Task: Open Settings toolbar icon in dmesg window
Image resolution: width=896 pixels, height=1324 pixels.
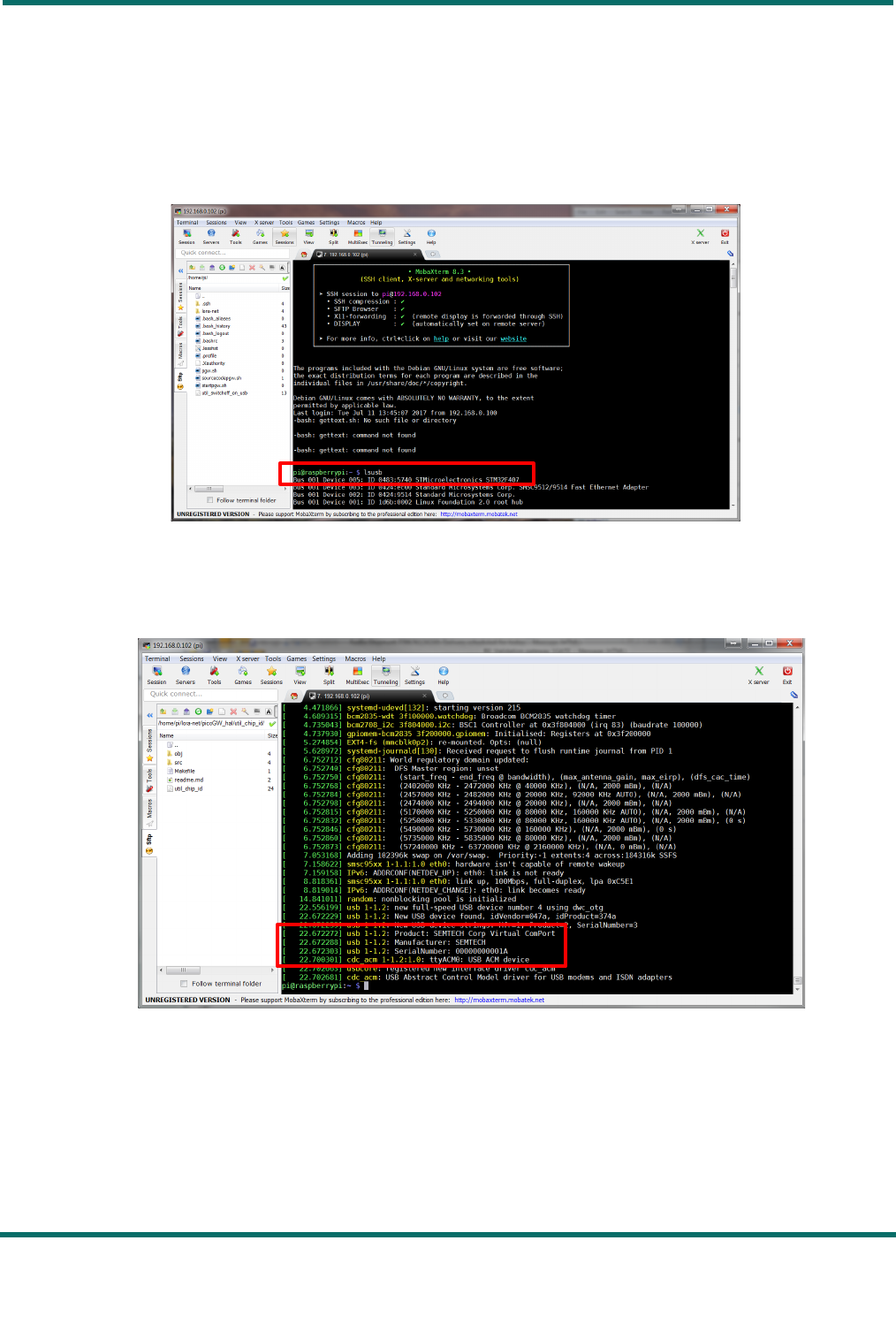Action: coord(414,675)
